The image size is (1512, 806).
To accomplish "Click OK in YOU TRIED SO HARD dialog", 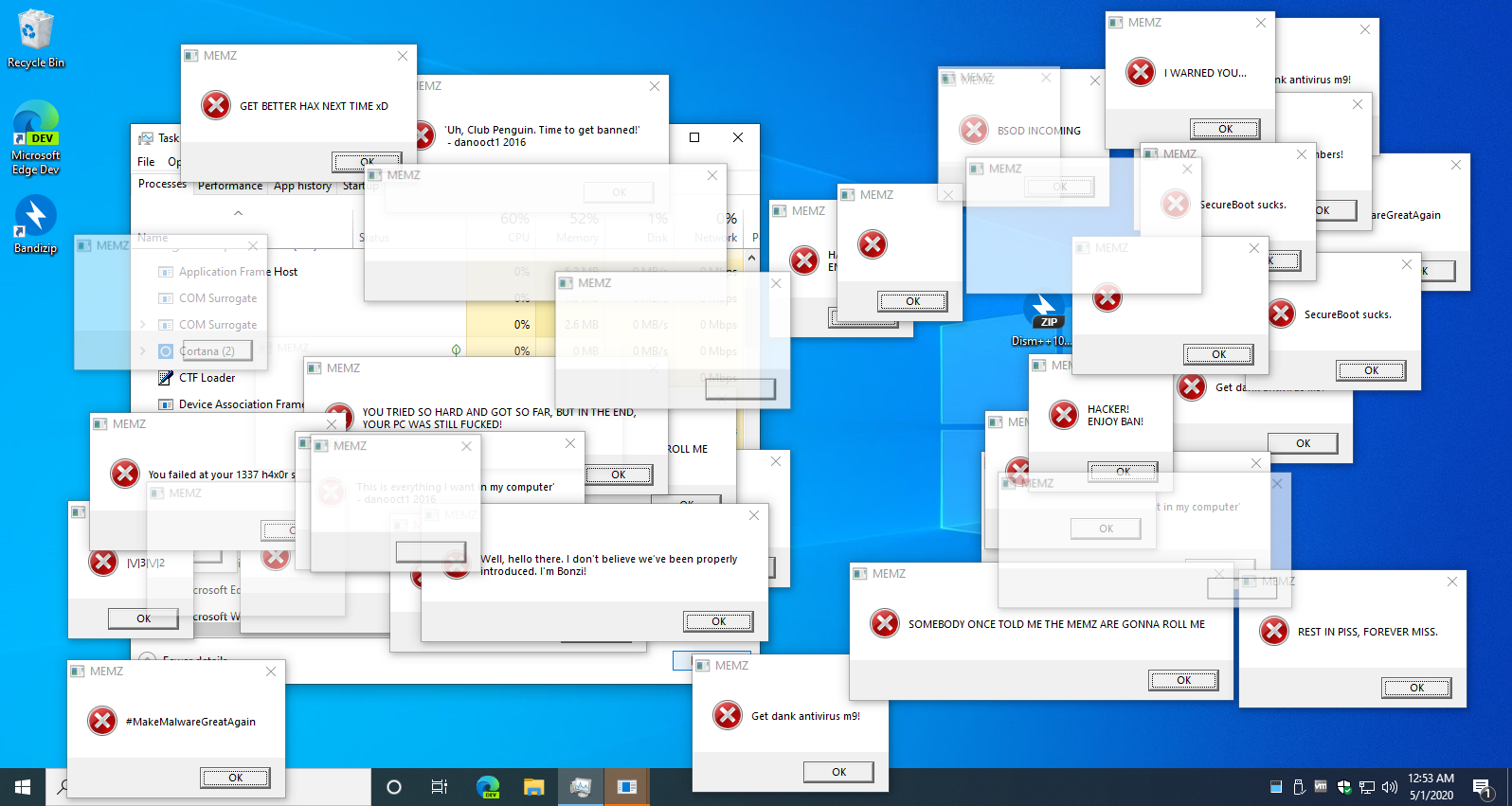I will pyautogui.click(x=618, y=475).
